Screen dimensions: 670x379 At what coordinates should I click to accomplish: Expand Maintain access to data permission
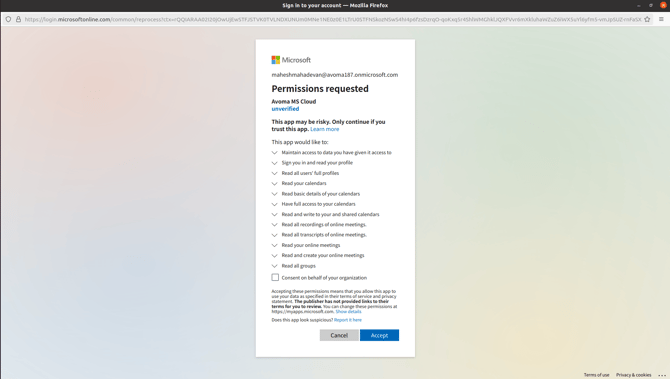click(274, 153)
